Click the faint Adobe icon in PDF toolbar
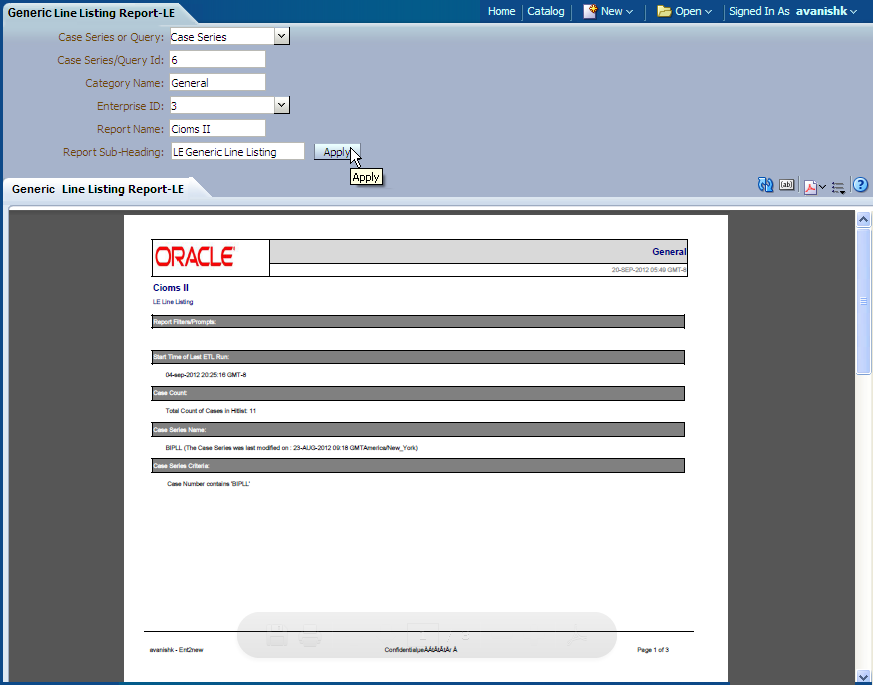Image resolution: width=873 pixels, height=685 pixels. pos(578,635)
